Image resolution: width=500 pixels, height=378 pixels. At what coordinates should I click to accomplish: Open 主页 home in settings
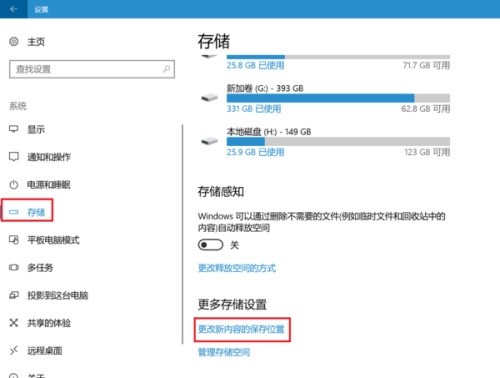36,42
